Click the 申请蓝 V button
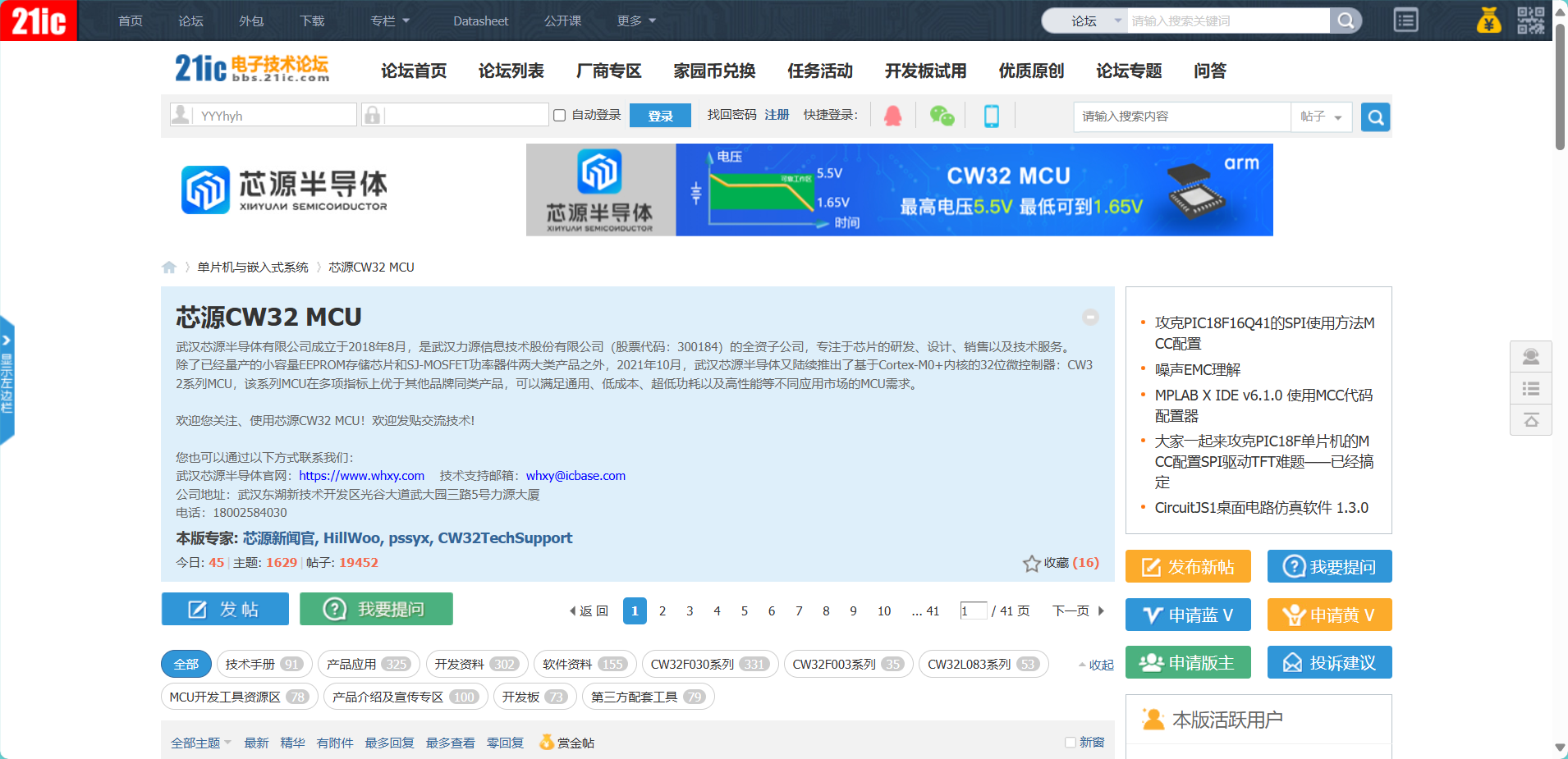Viewport: 1568px width, 759px height. click(1188, 615)
